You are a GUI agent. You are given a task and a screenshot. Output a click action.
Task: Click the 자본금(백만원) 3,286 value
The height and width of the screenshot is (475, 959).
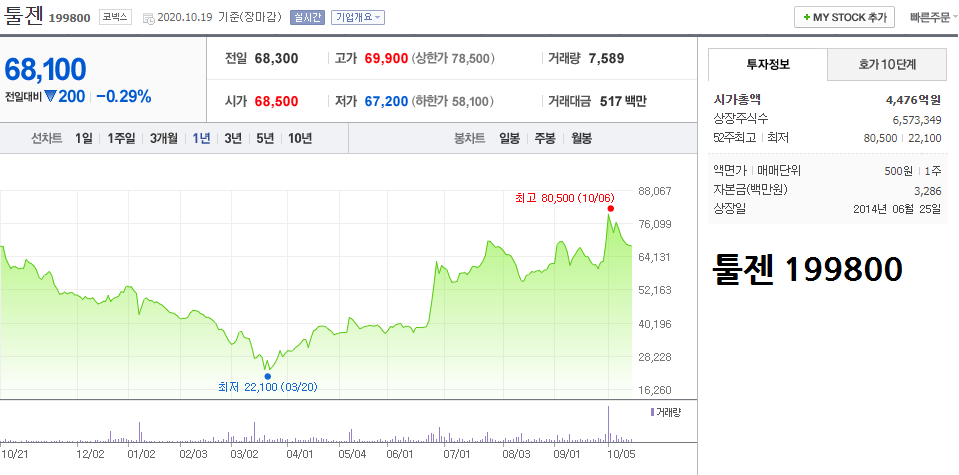pyautogui.click(x=928, y=190)
